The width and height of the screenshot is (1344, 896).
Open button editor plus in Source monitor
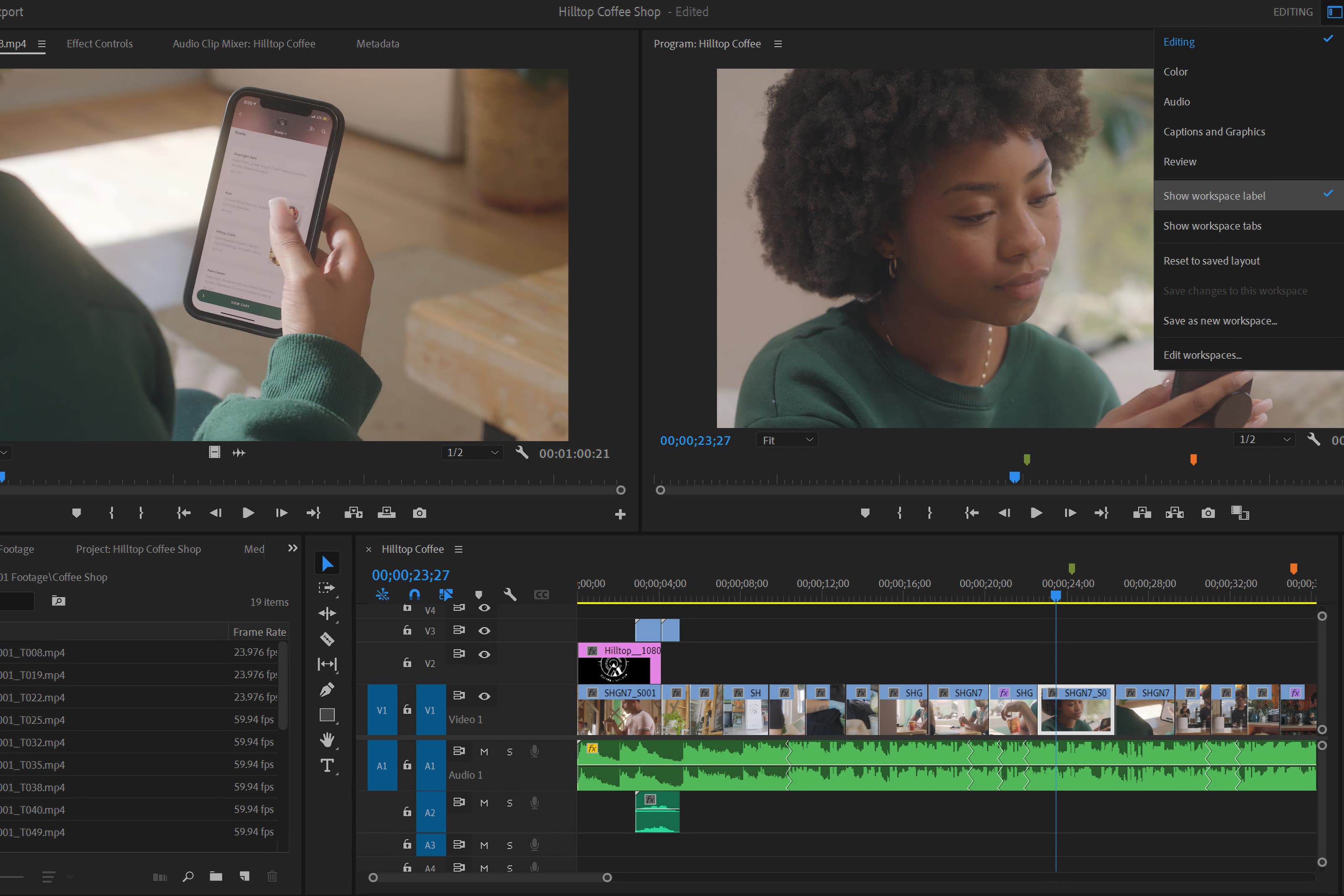click(620, 515)
